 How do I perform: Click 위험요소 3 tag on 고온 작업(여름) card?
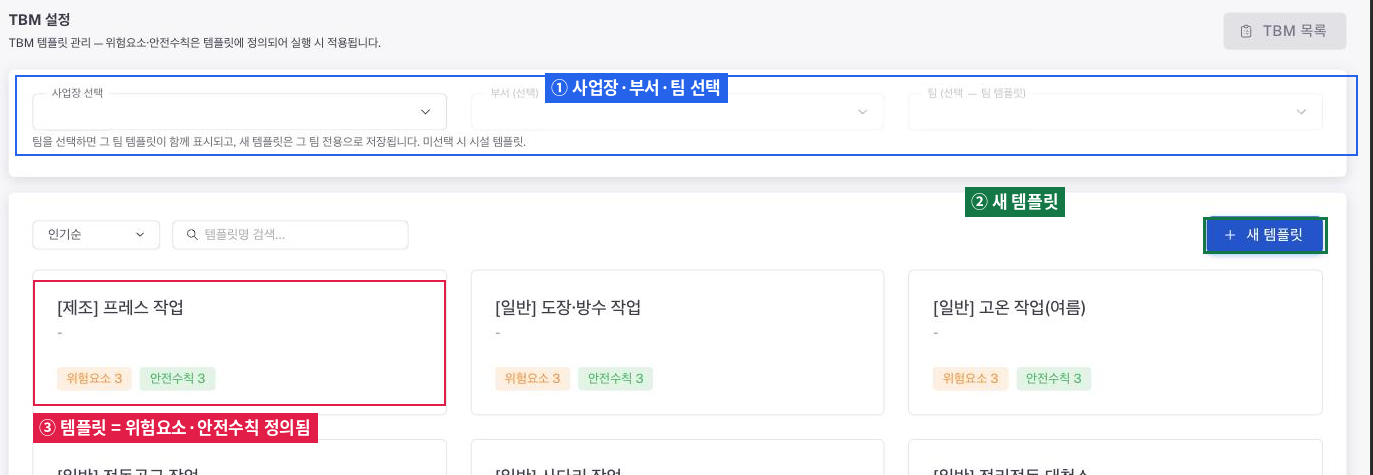pos(970,378)
